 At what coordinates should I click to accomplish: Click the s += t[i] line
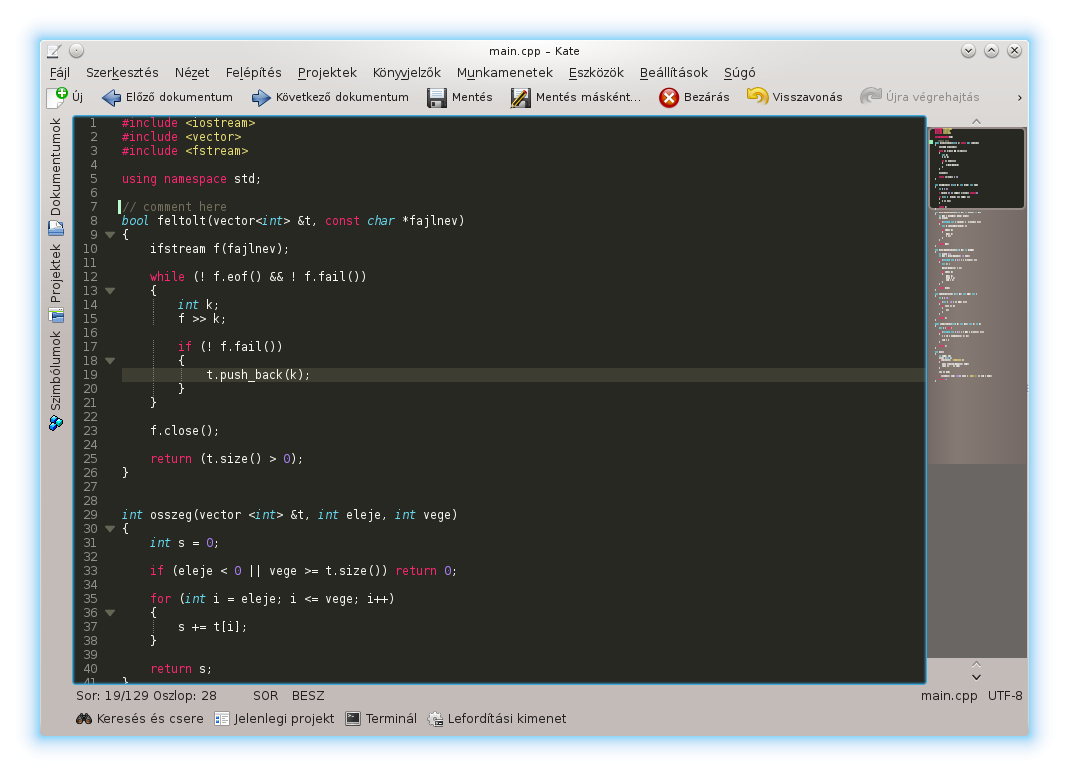pos(212,626)
